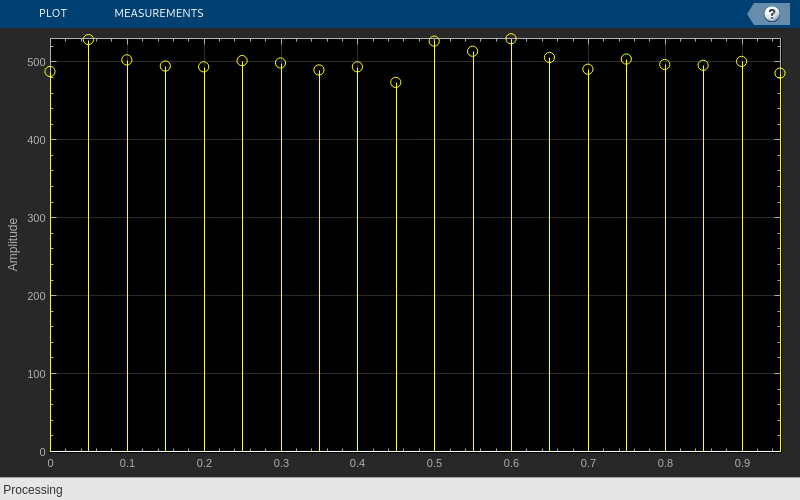
Task: Click the Amplitude y-axis label
Action: pos(13,244)
